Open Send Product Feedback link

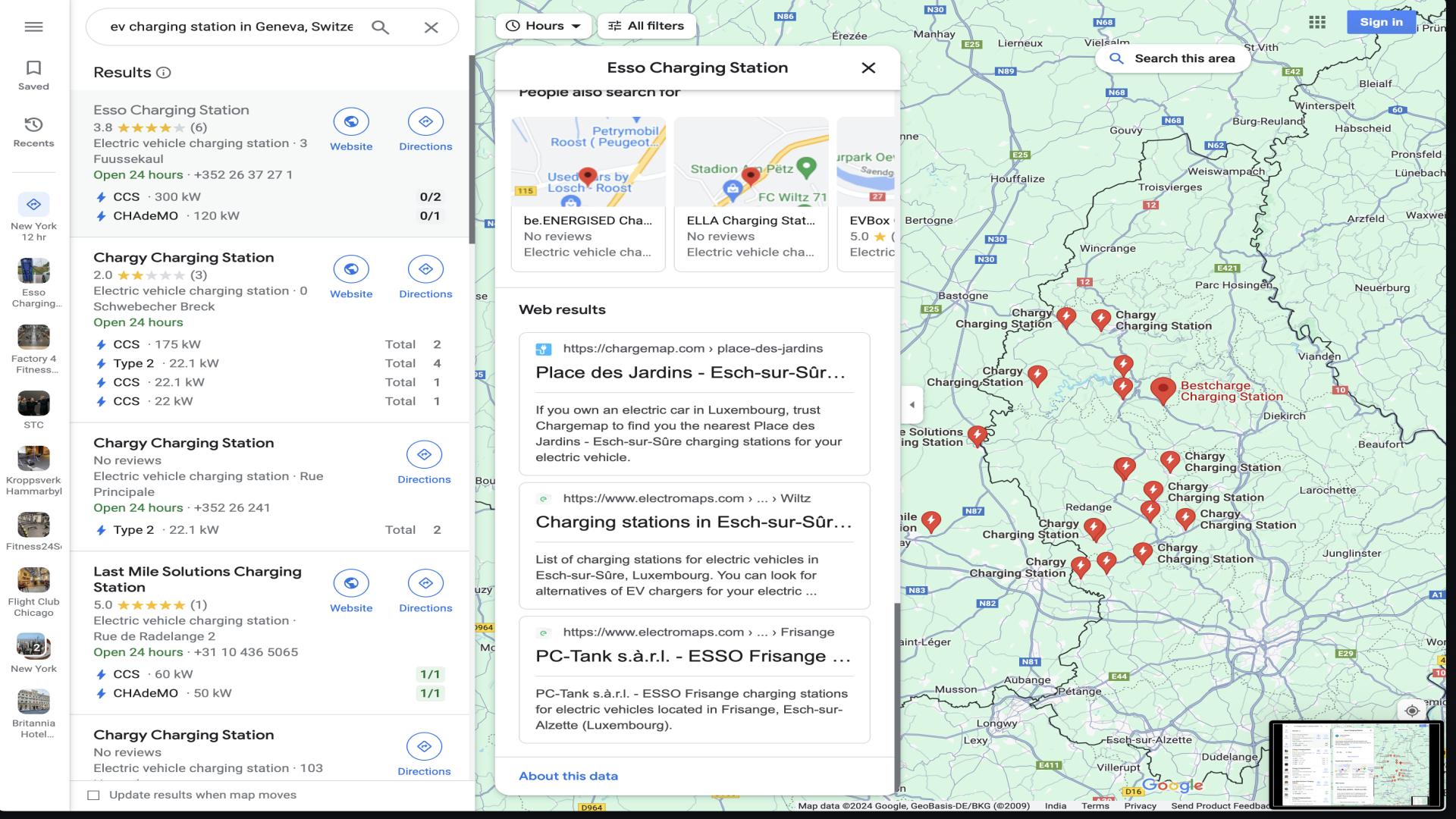pos(1219,806)
